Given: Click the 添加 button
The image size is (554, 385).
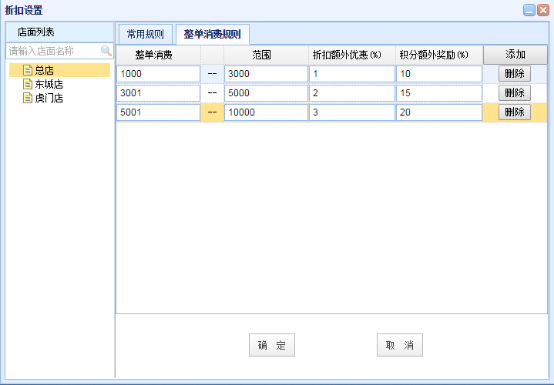Looking at the screenshot, I should click(x=515, y=54).
